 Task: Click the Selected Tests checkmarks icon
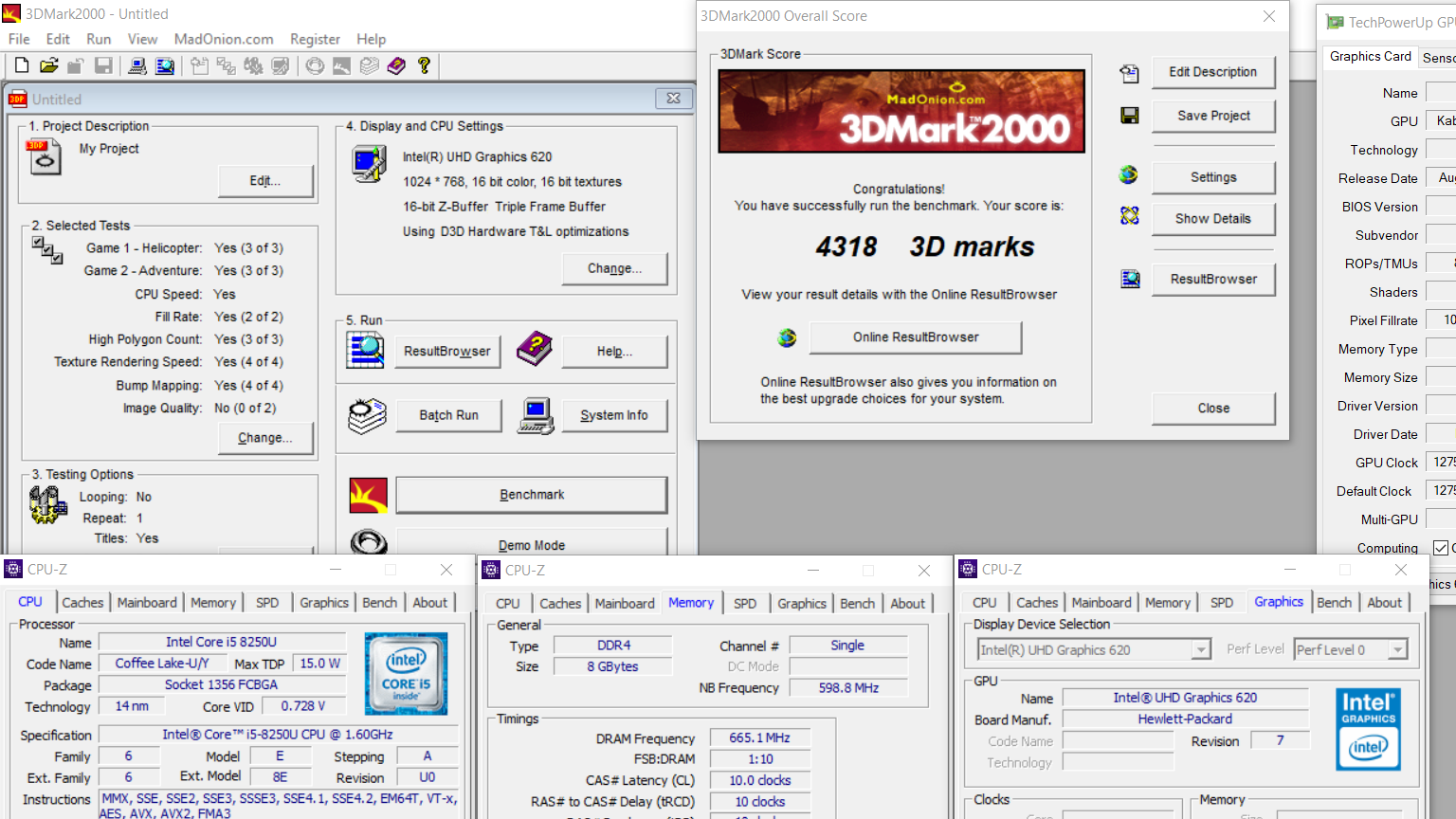[x=47, y=250]
